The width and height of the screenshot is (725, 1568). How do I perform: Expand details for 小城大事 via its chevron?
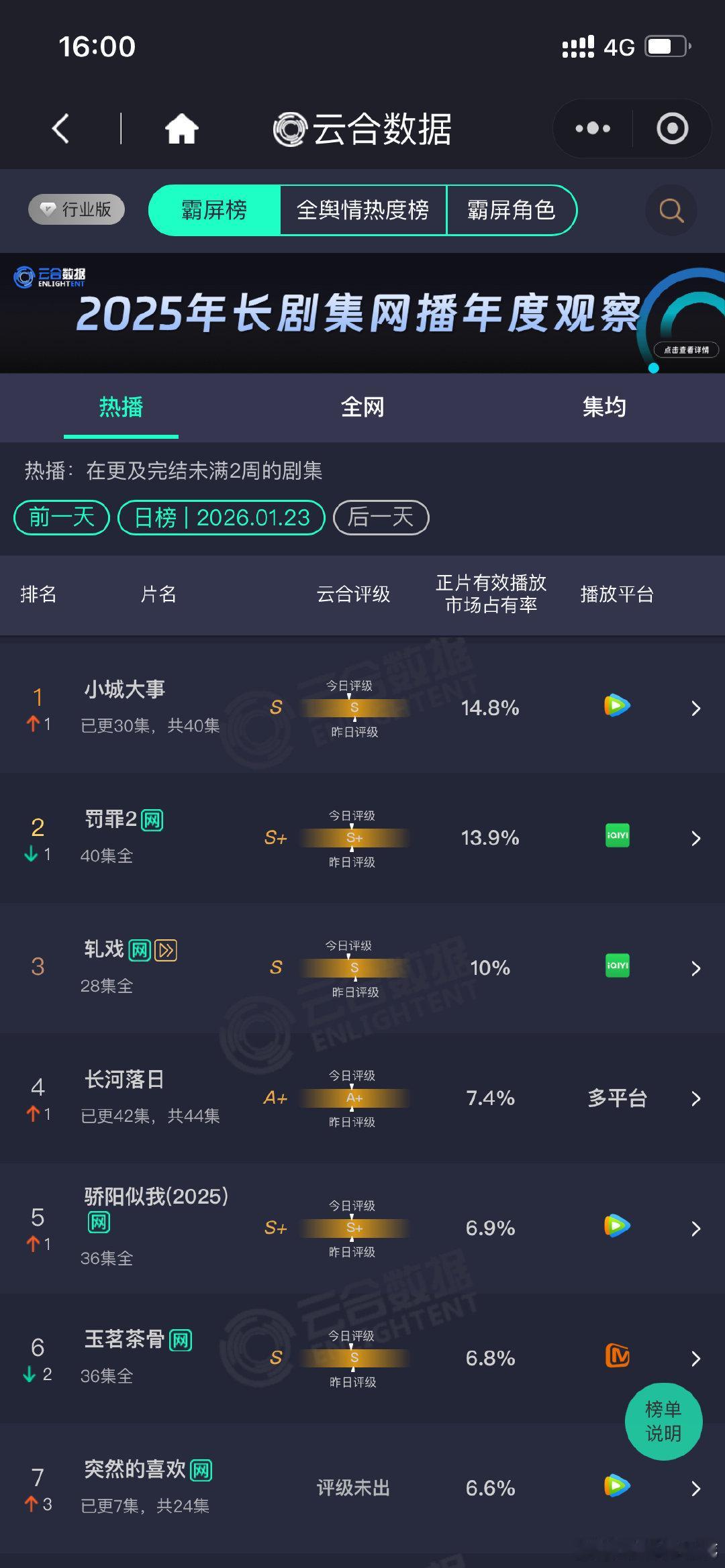pos(696,707)
